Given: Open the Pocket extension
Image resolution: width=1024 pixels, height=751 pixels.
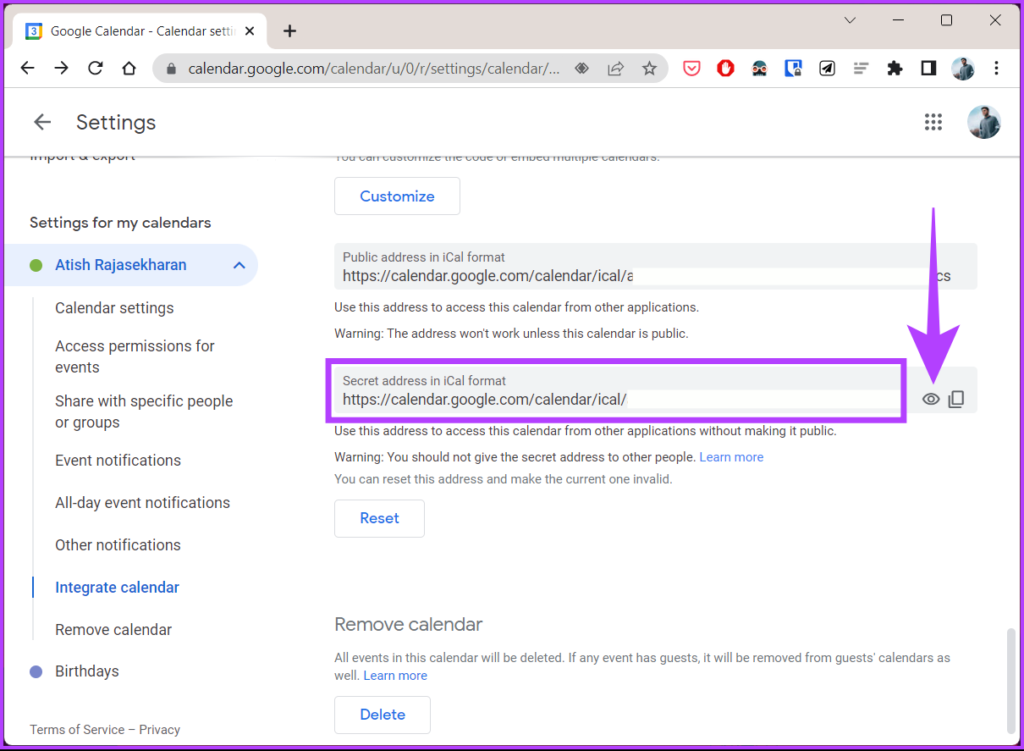Looking at the screenshot, I should pos(691,68).
